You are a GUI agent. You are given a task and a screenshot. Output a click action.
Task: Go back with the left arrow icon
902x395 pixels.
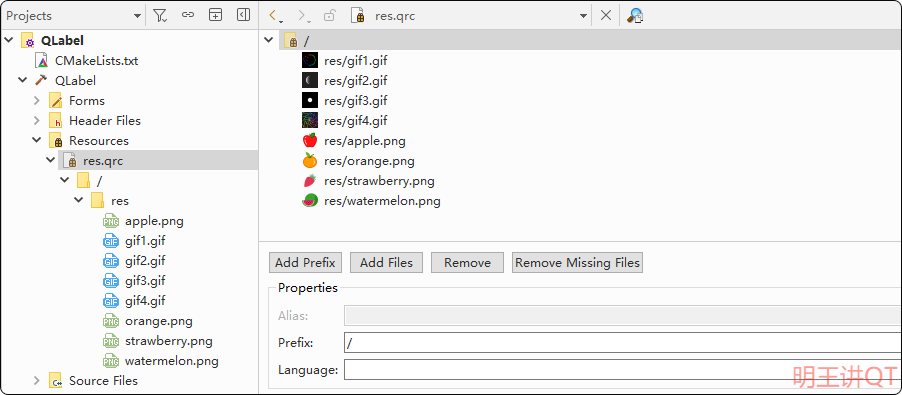[275, 16]
